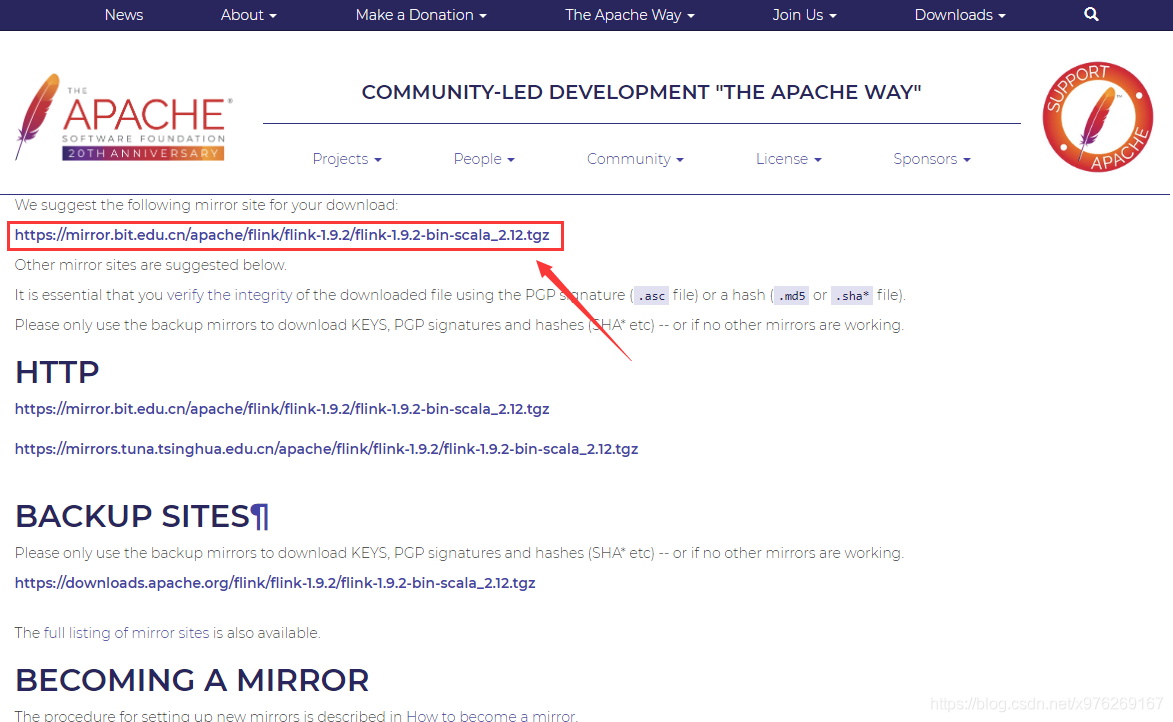The image size is (1173, 722).
Task: Click the Community-Led Development heading
Action: tap(641, 92)
